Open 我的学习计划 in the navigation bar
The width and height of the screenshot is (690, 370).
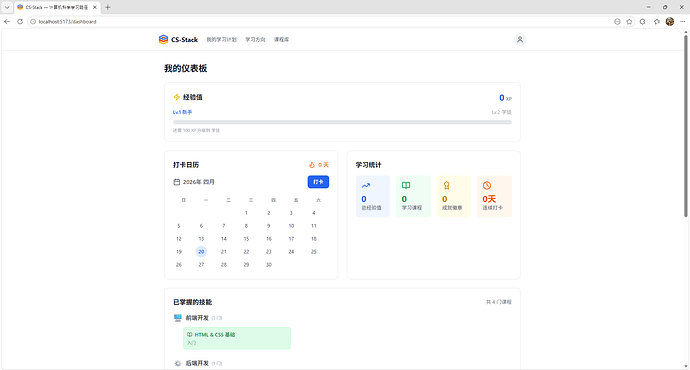point(221,40)
